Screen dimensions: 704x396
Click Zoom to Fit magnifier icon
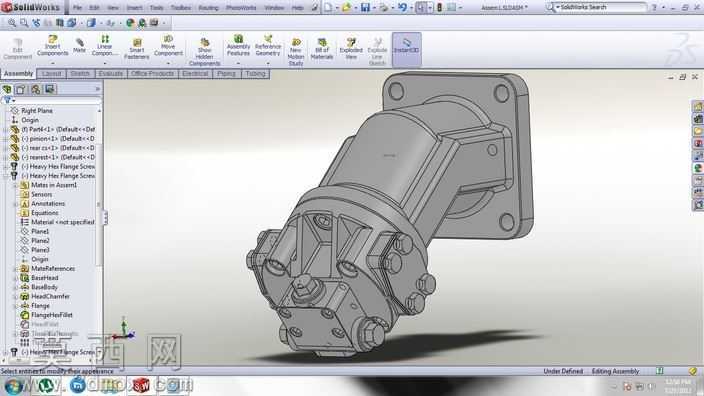pyautogui.click(x=12, y=22)
